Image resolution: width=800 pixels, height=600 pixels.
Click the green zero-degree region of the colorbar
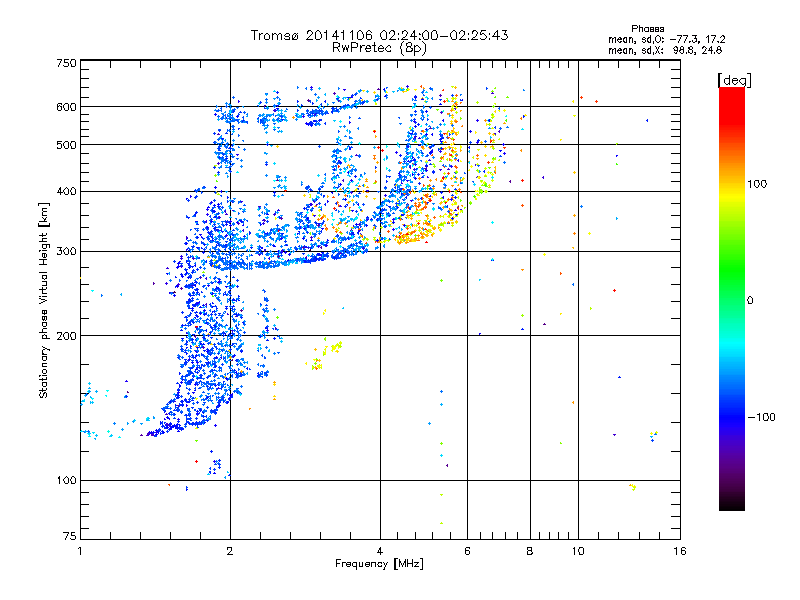(732, 286)
